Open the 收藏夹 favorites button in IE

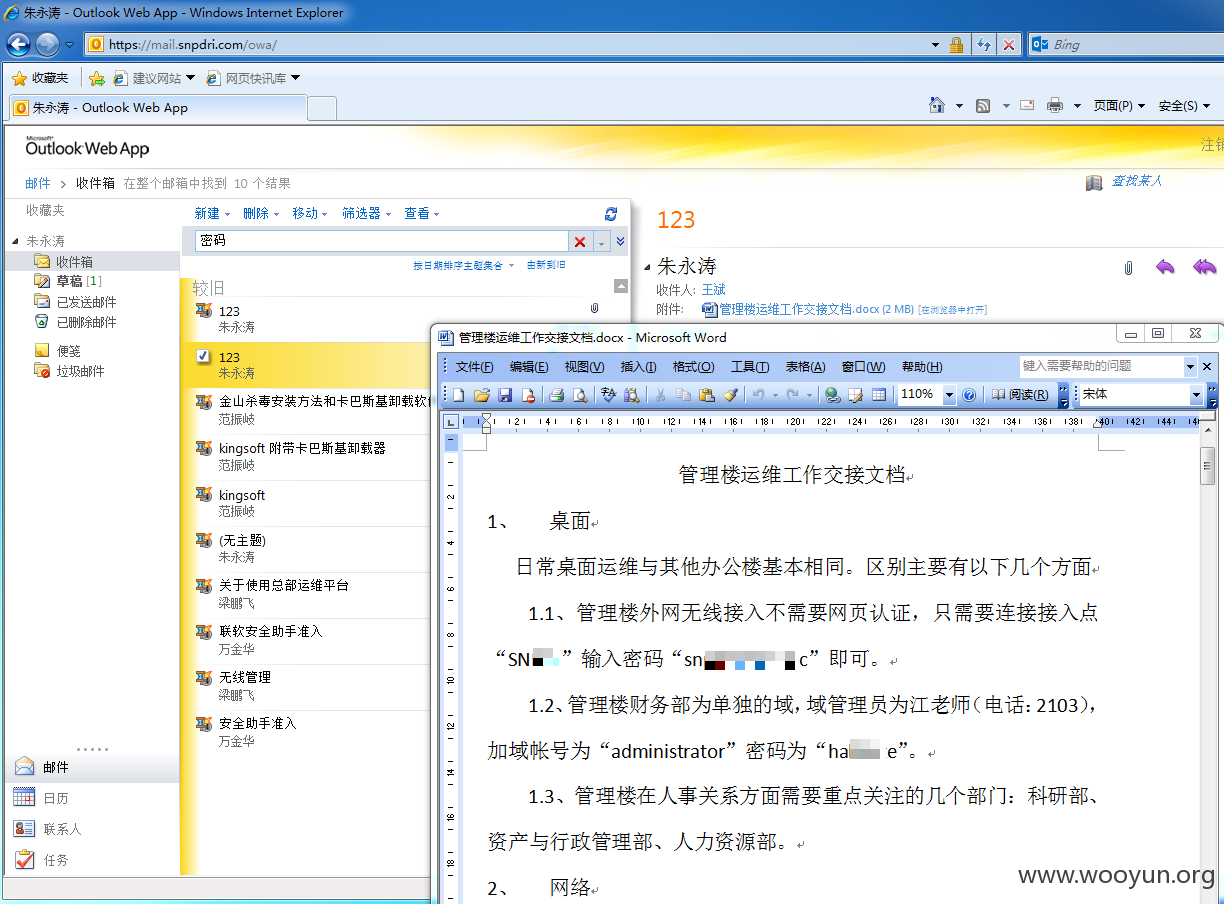point(40,78)
